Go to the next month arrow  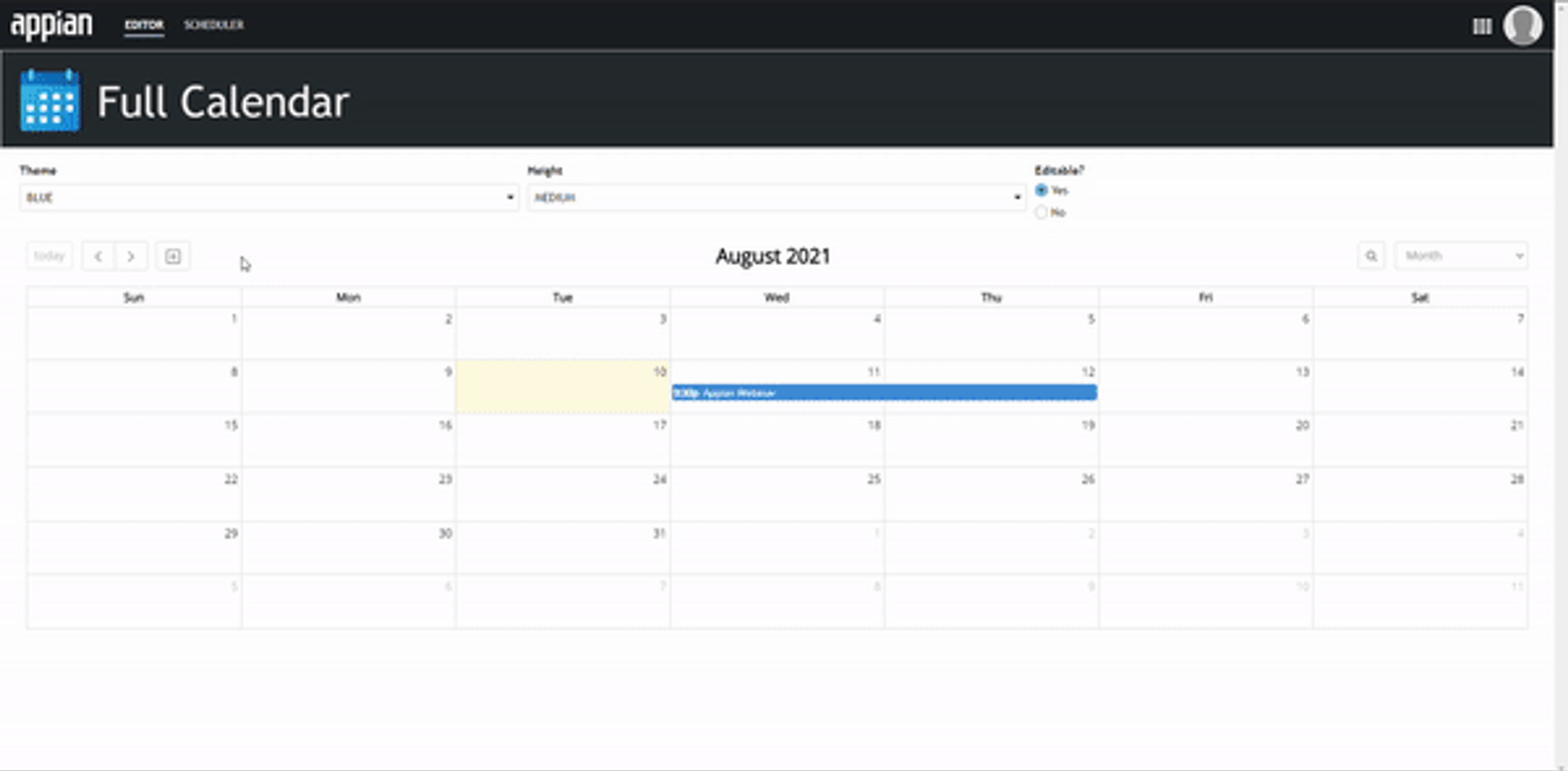(131, 256)
